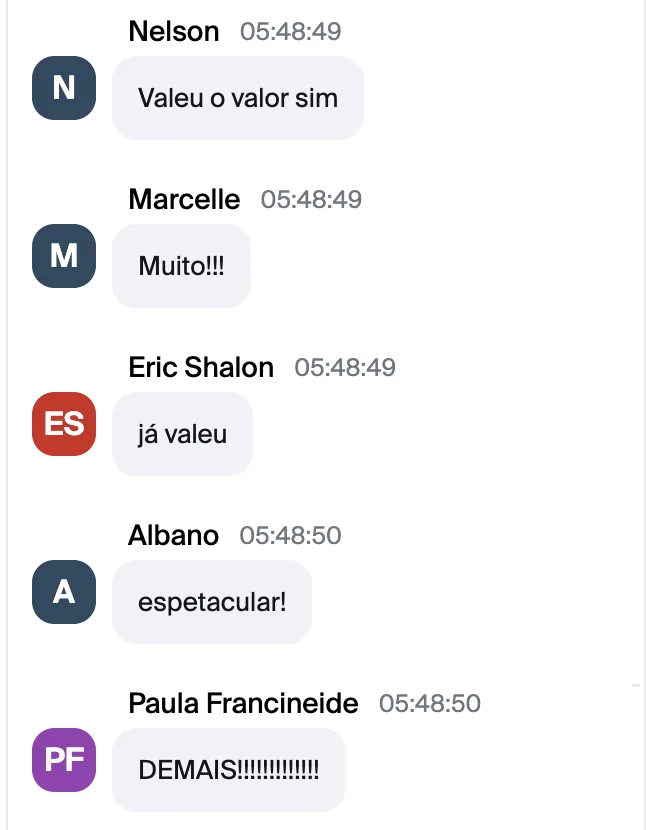Select the "Valeu o valor sim" message bubble
This screenshot has height=830, width=646.
click(238, 98)
